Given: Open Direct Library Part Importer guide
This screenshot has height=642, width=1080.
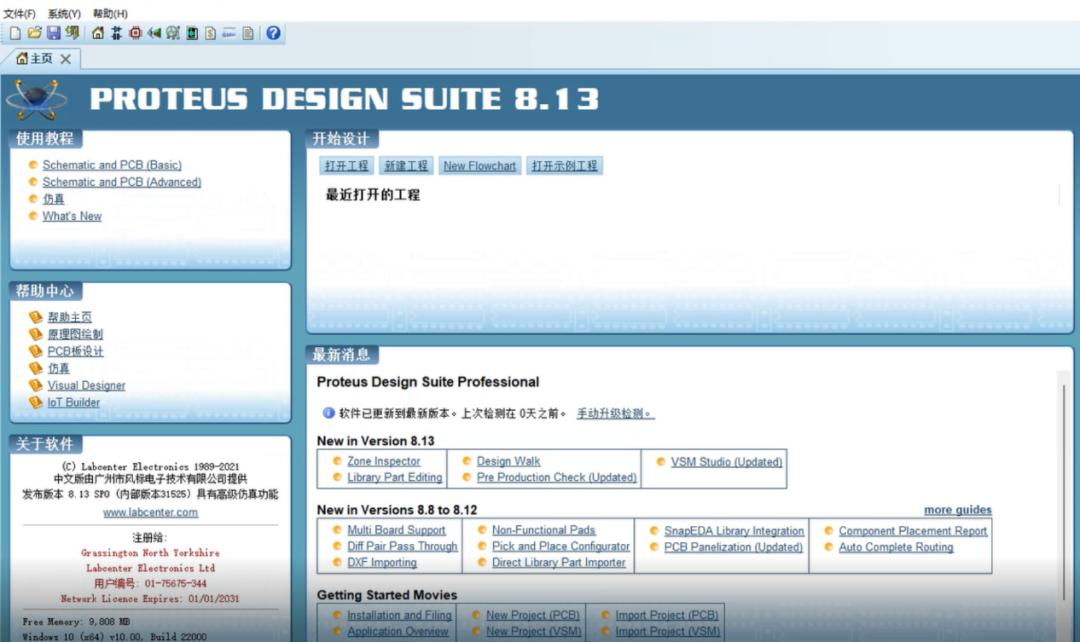Looking at the screenshot, I should [559, 563].
